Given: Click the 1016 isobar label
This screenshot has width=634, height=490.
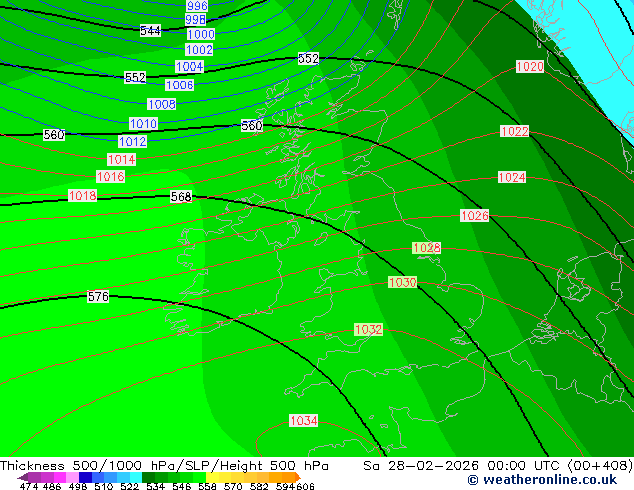Looking at the screenshot, I should pos(110,177).
